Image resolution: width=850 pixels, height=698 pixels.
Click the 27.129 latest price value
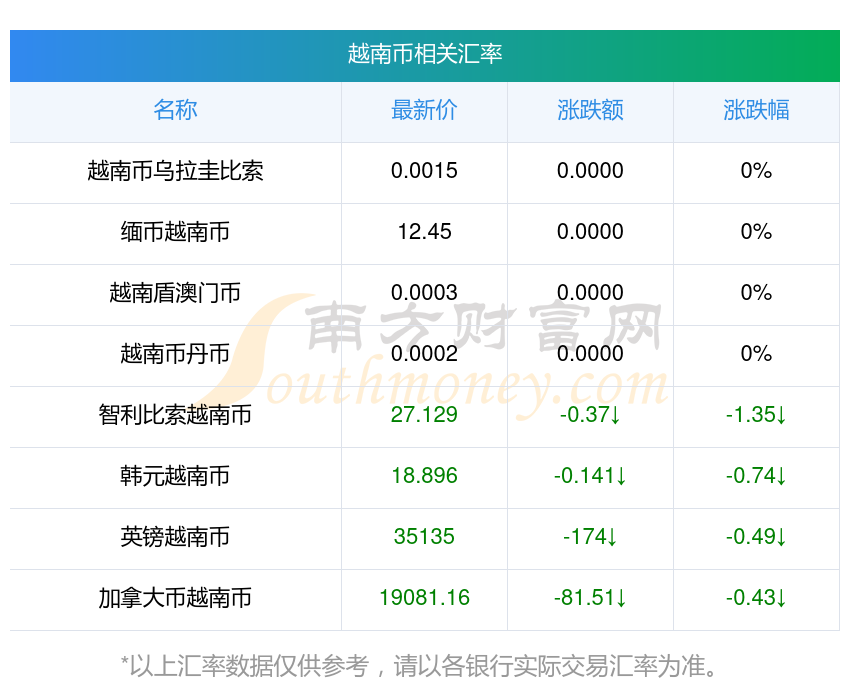424,415
